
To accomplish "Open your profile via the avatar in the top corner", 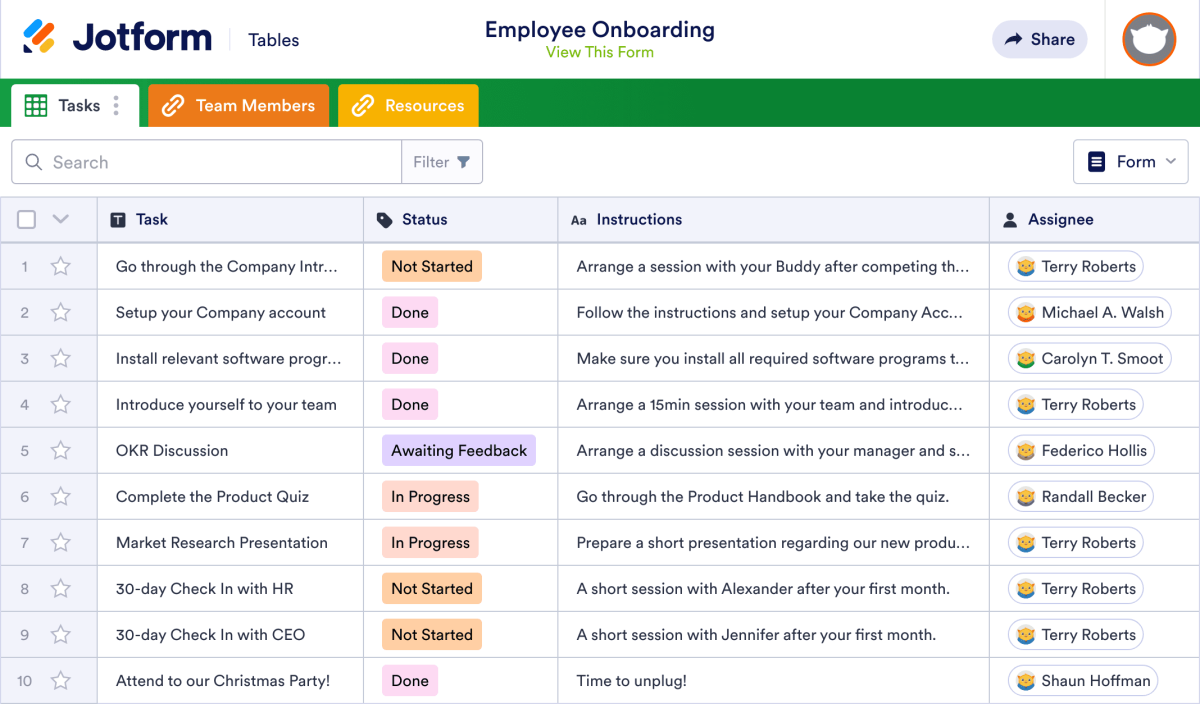I will tap(1149, 40).
